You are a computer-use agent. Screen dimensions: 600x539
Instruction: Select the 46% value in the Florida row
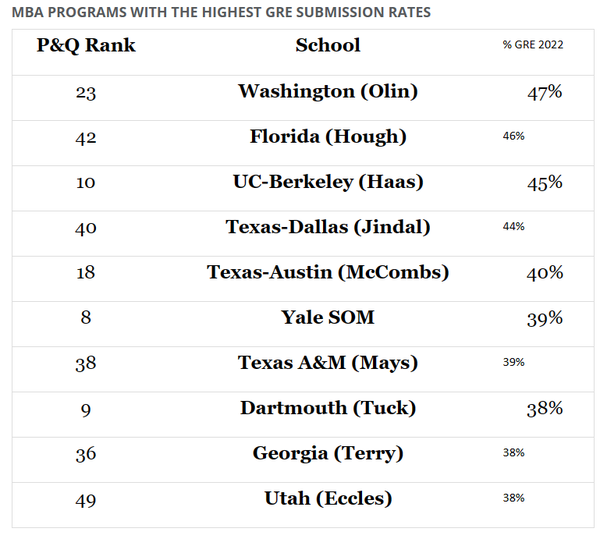[513, 136]
